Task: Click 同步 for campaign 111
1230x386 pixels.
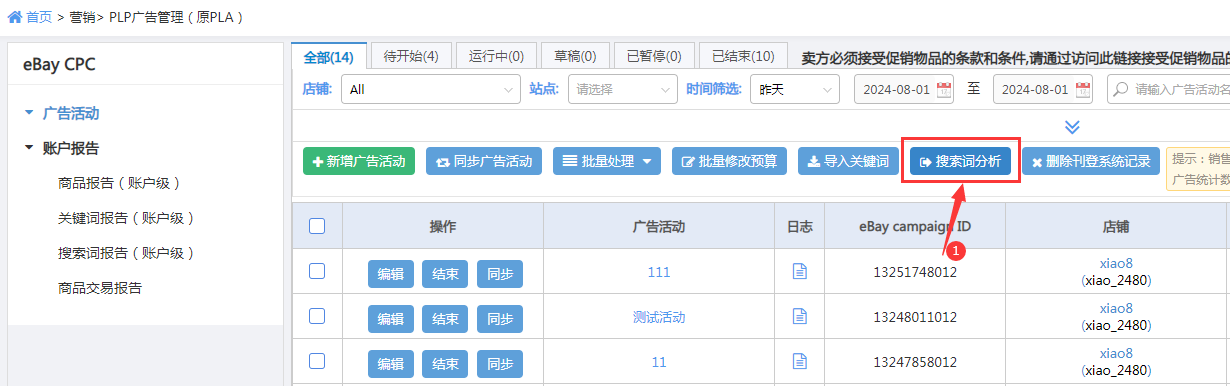Action: 500,274
